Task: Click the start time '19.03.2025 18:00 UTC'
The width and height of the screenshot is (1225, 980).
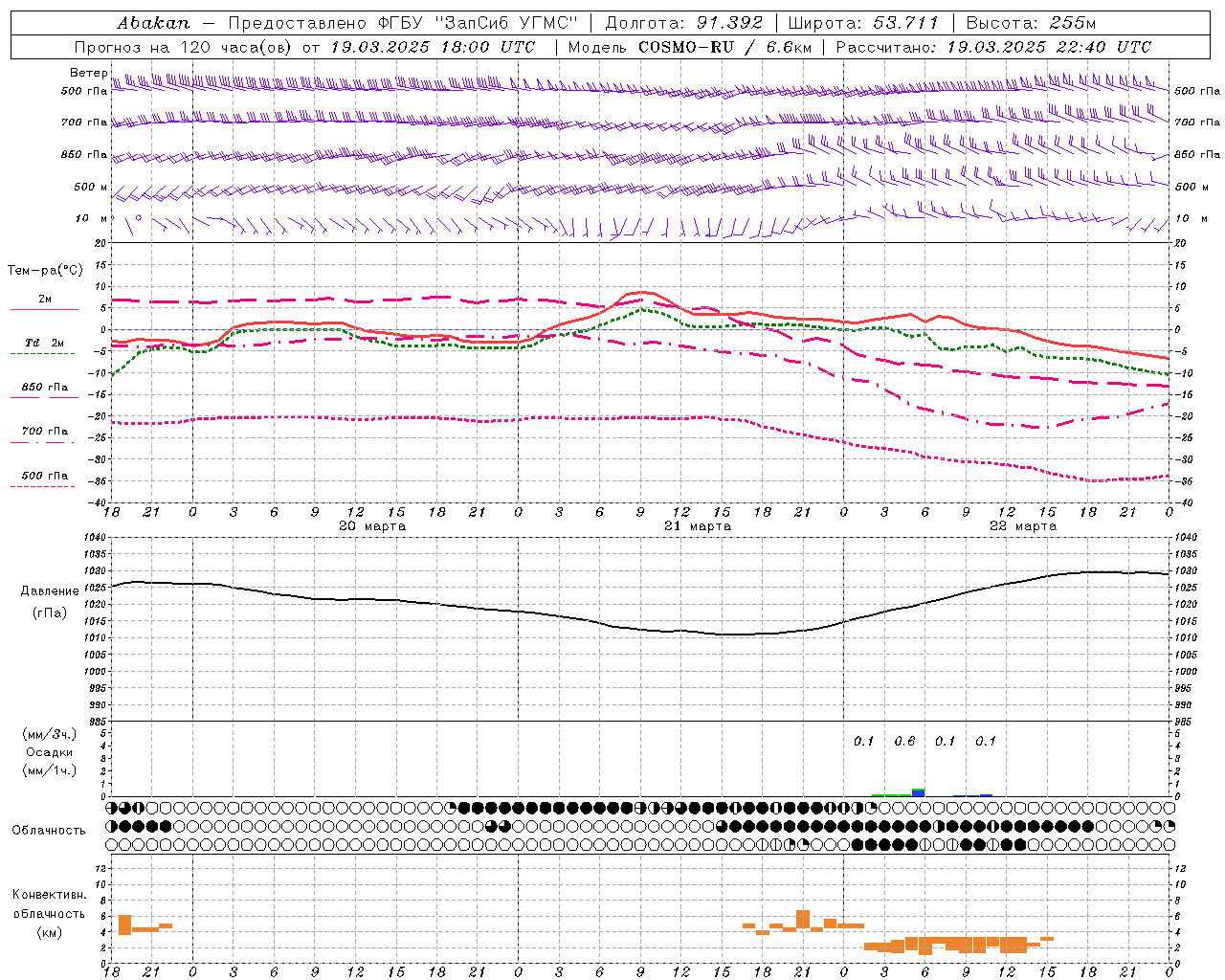Action: tap(433, 47)
